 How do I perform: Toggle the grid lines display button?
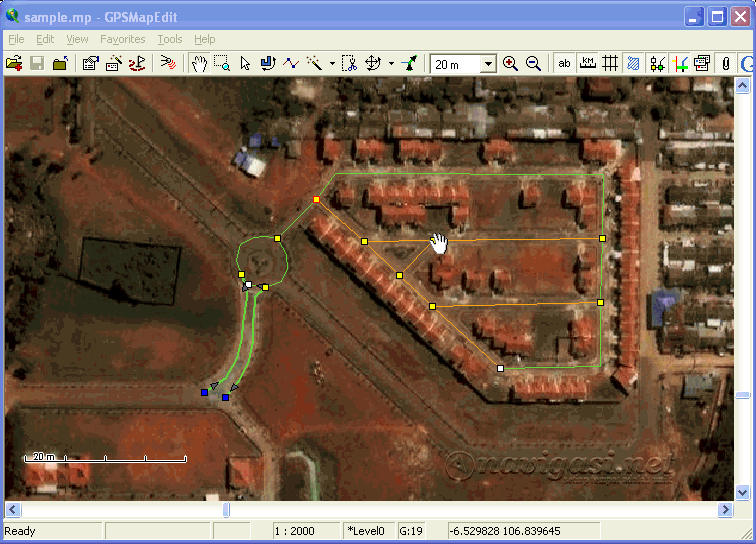pos(610,63)
